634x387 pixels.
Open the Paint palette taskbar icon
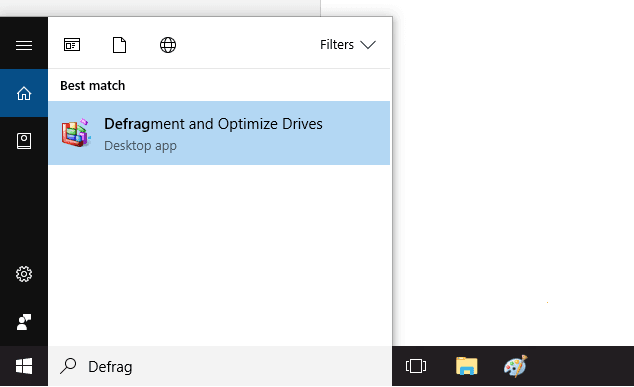click(516, 366)
